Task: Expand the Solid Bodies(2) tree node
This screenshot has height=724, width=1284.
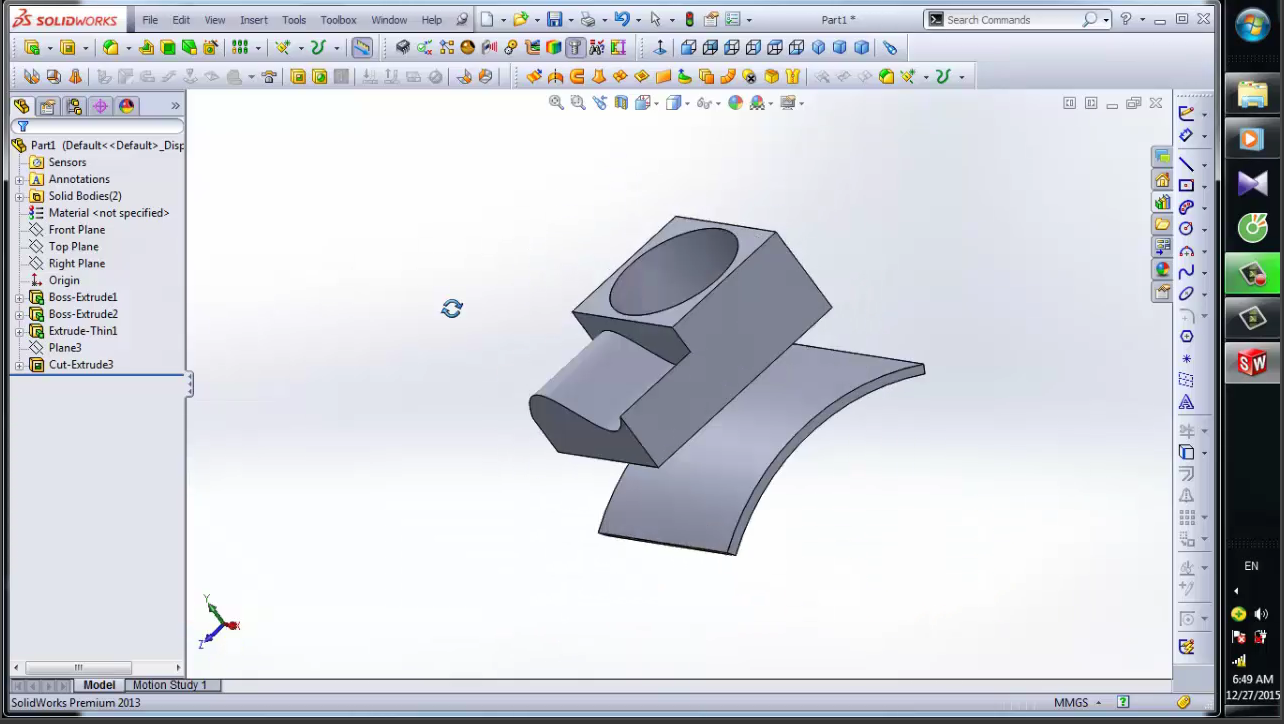Action: pos(19,196)
